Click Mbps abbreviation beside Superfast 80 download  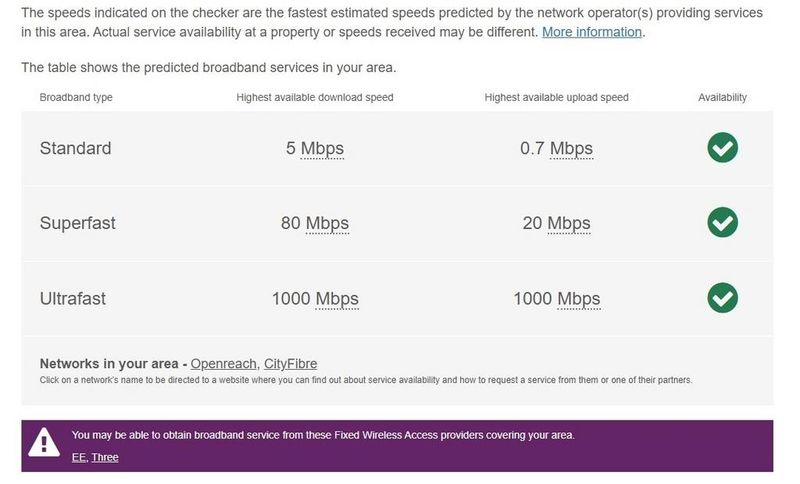coord(327,223)
